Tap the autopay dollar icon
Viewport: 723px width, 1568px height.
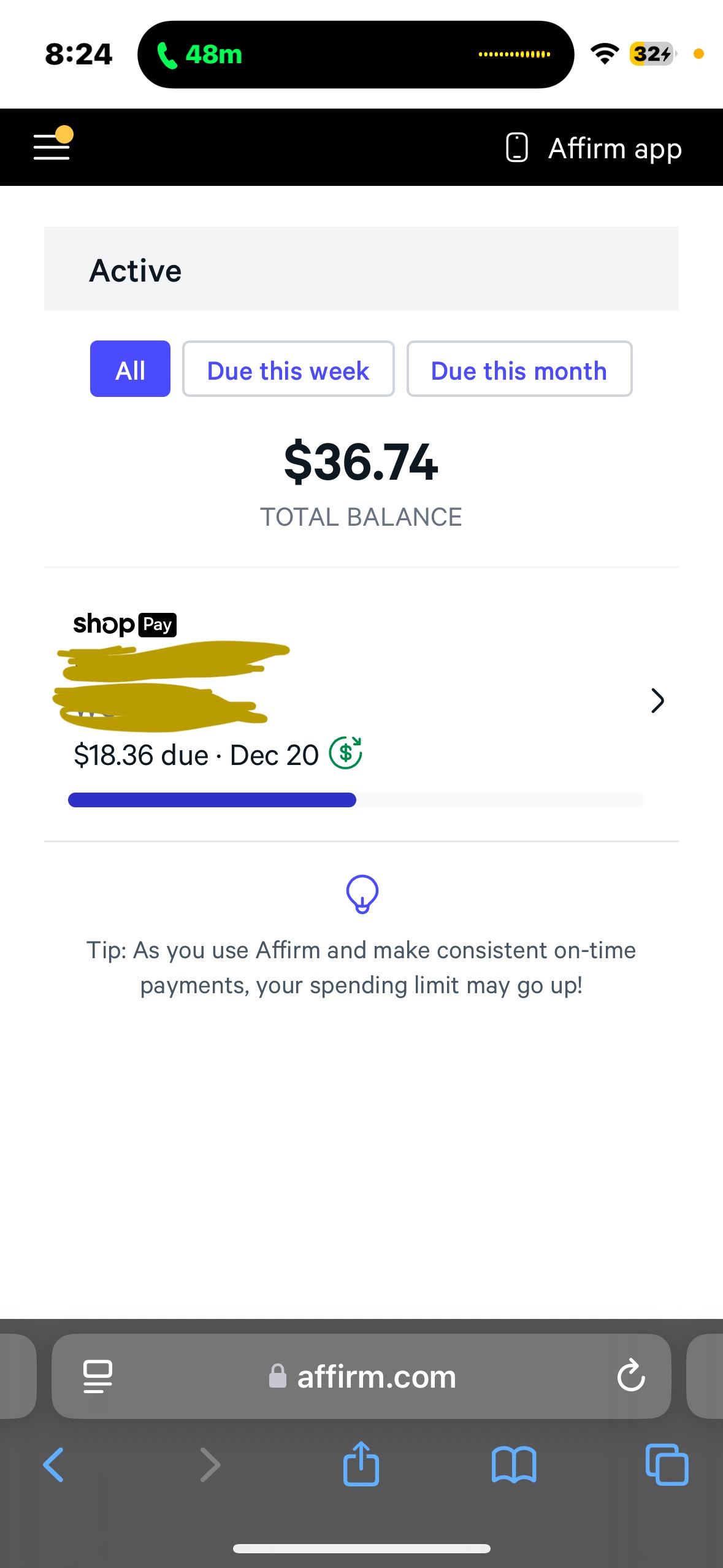346,753
